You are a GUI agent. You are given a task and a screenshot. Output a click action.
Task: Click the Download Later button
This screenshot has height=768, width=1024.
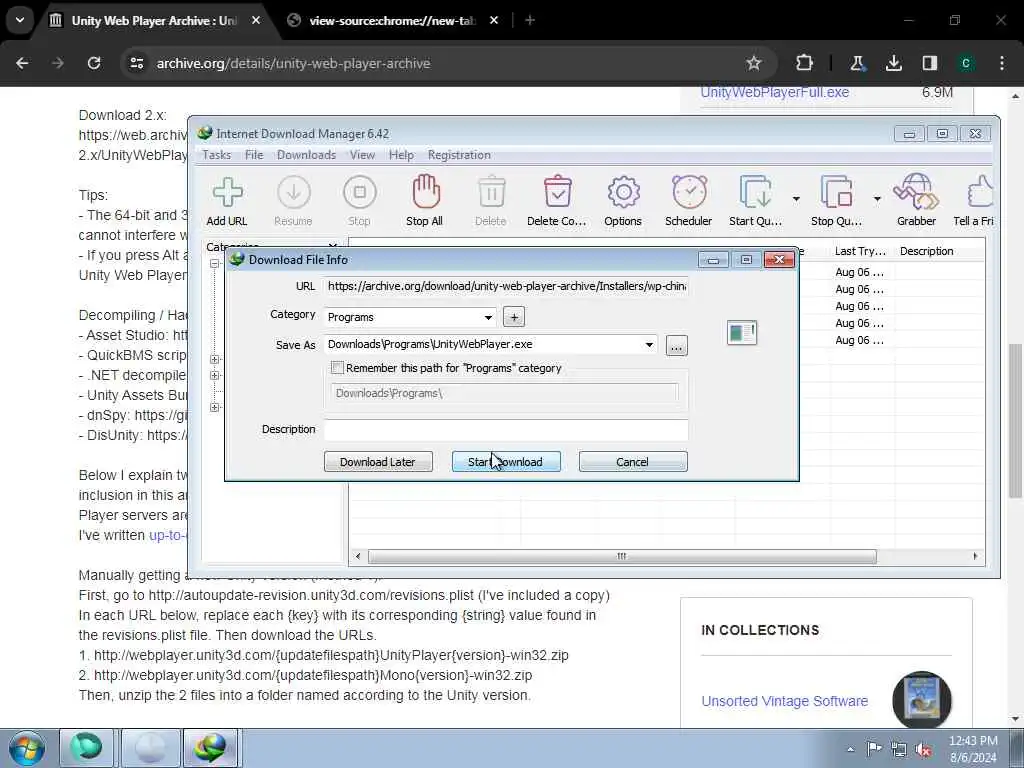[x=378, y=462]
